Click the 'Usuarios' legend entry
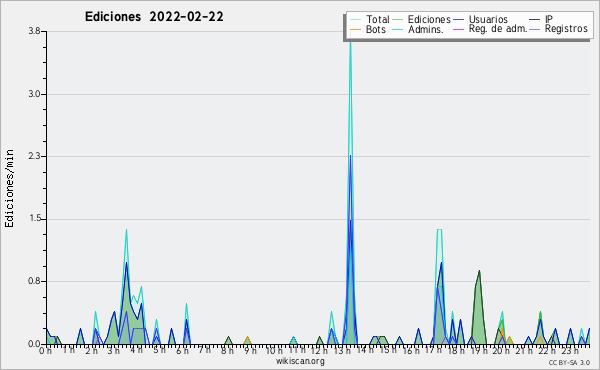 [x=481, y=19]
